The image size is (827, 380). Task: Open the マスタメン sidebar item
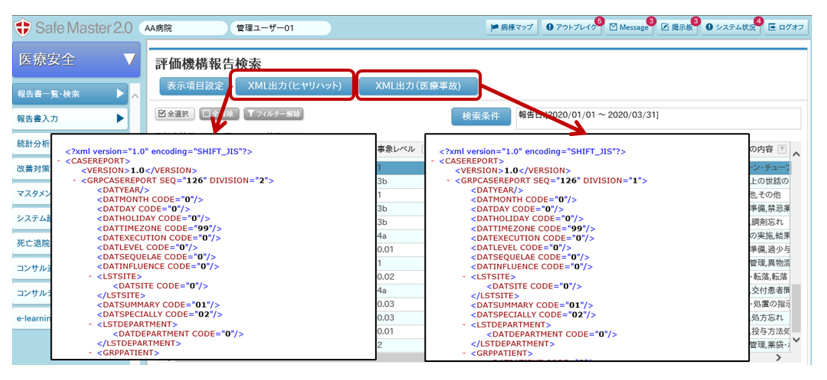tap(33, 194)
